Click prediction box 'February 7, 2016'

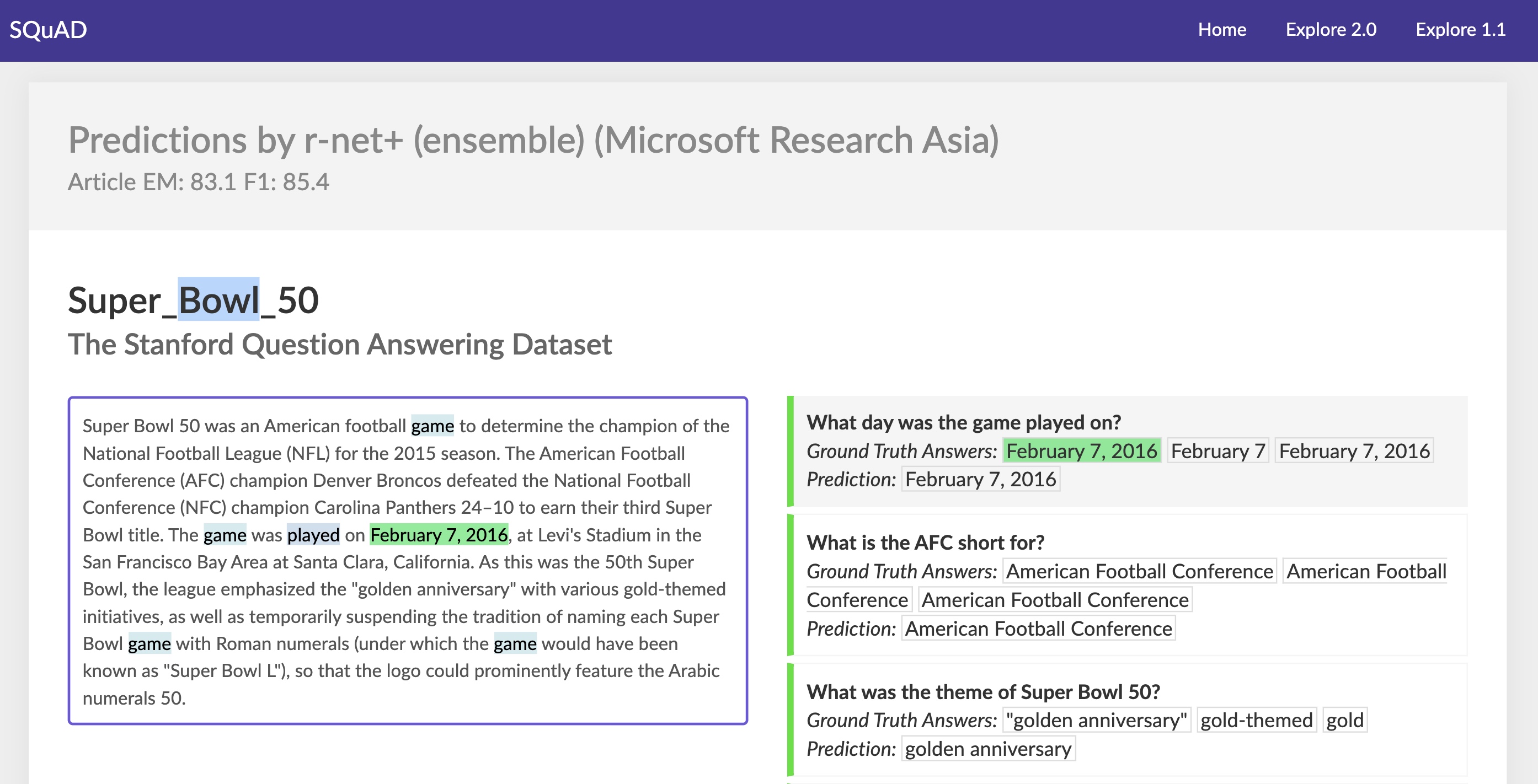click(980, 479)
